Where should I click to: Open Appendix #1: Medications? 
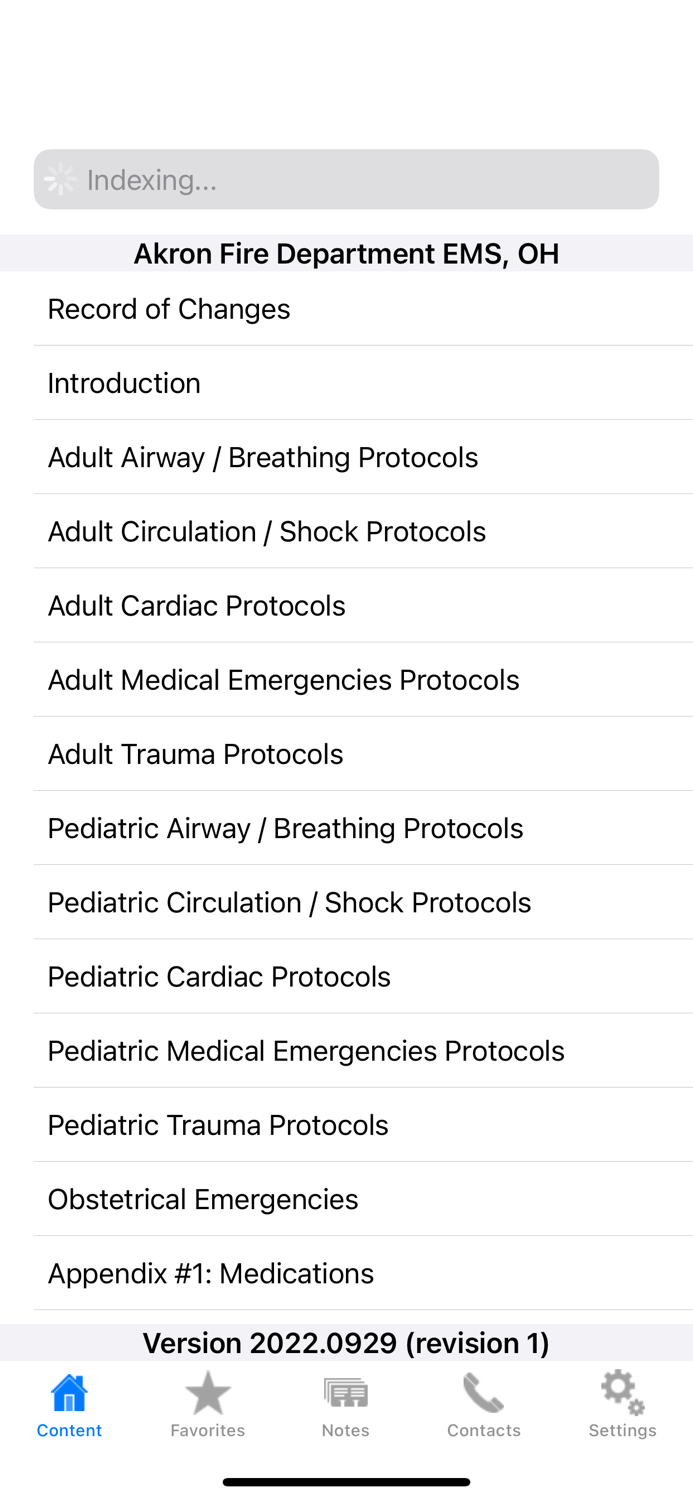tap(210, 1272)
